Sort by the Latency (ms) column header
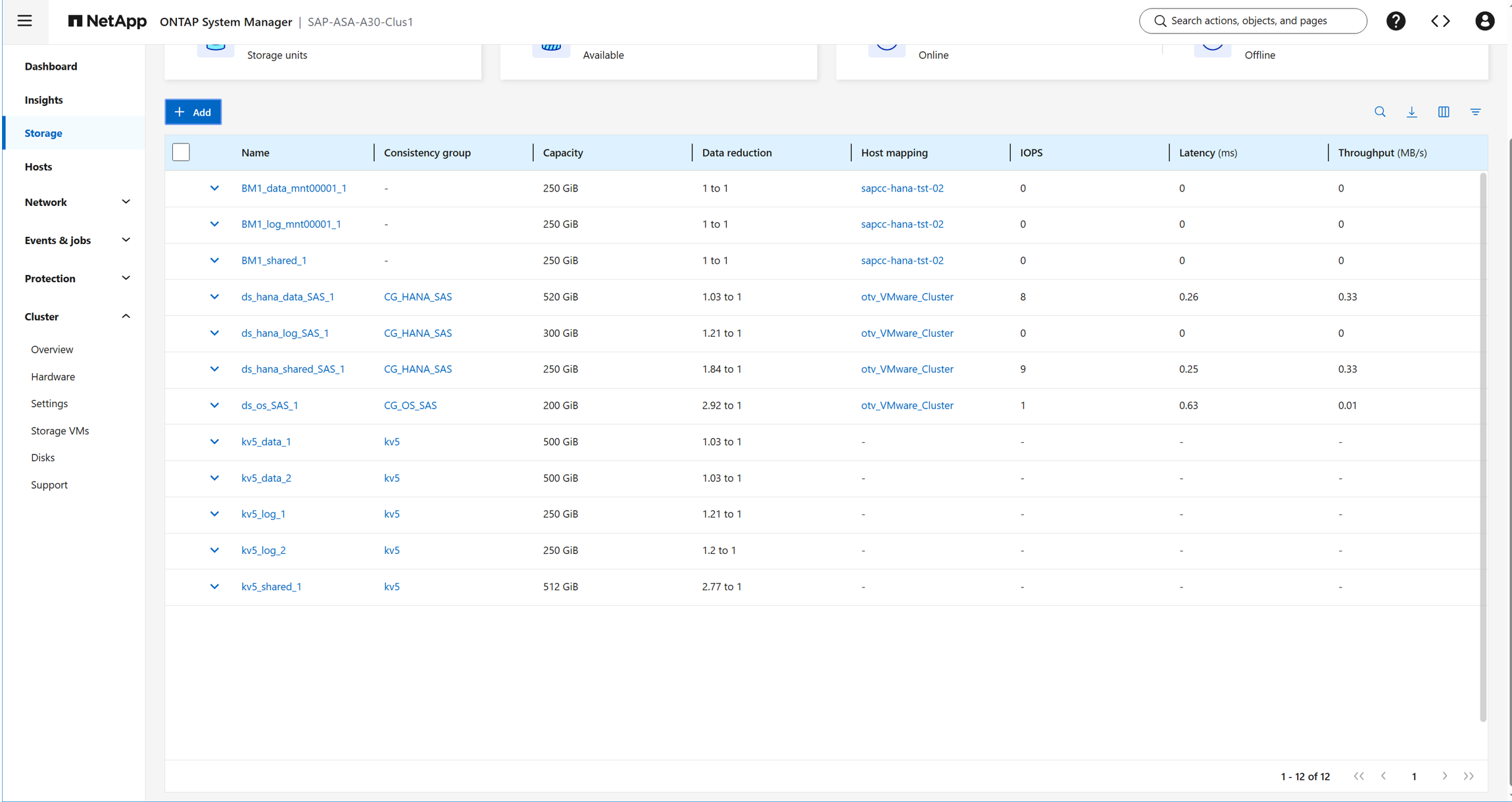 point(1207,153)
